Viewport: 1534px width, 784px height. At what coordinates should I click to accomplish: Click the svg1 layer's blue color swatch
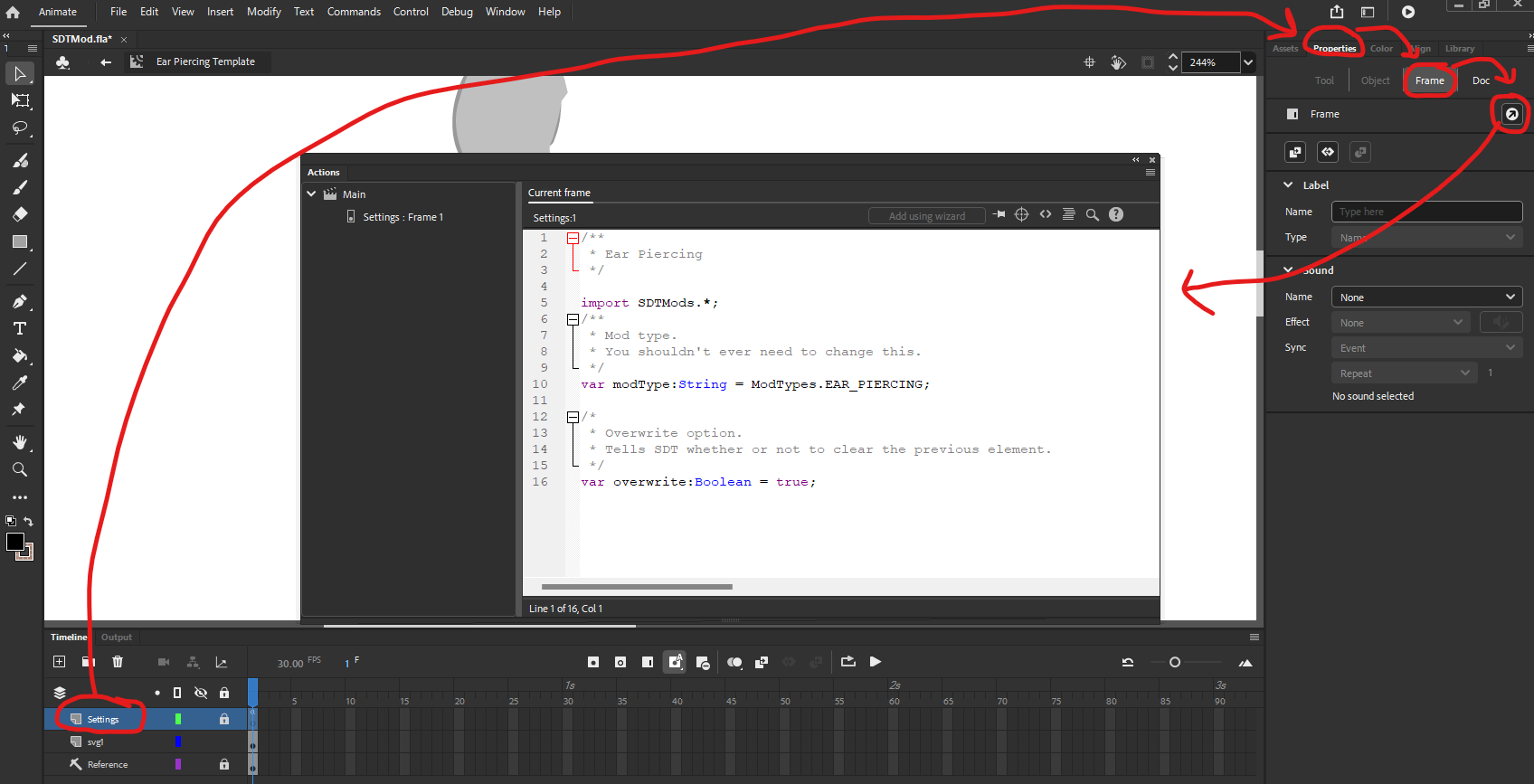coord(178,741)
